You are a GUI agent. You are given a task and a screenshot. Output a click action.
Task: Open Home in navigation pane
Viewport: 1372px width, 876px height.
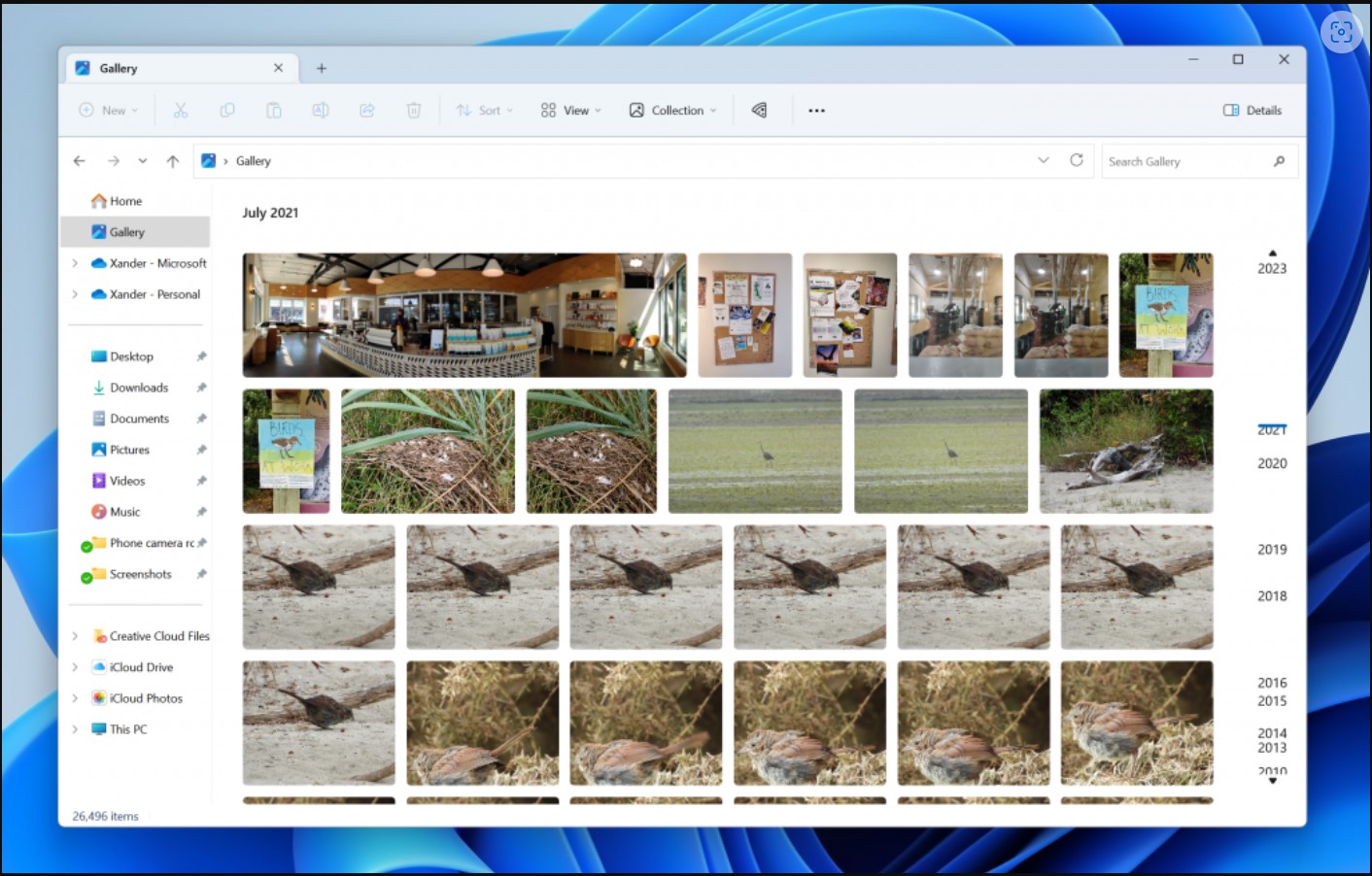pyautogui.click(x=117, y=201)
